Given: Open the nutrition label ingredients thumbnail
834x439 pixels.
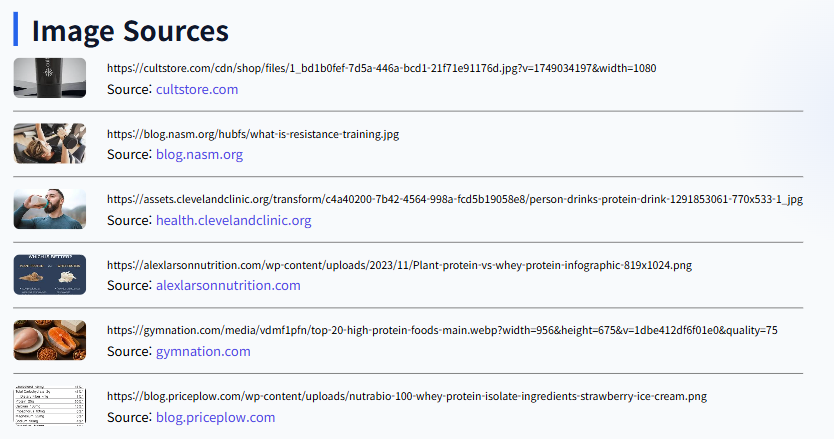Looking at the screenshot, I should [49, 406].
